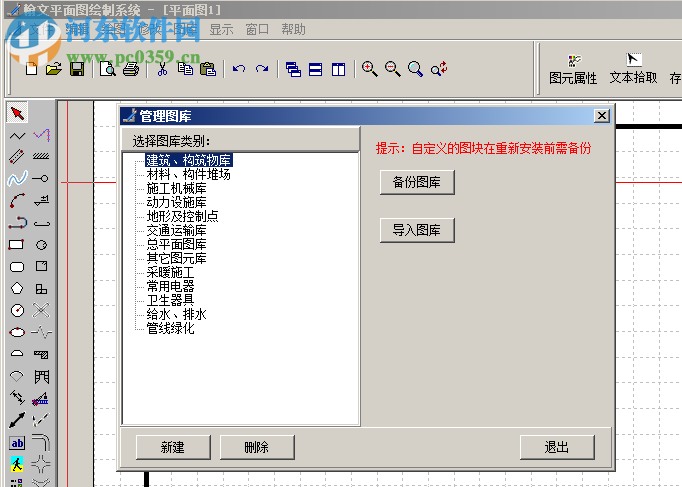Choose the red-outlined ellipse tool
The width and height of the screenshot is (682, 487).
pyautogui.click(x=17, y=332)
